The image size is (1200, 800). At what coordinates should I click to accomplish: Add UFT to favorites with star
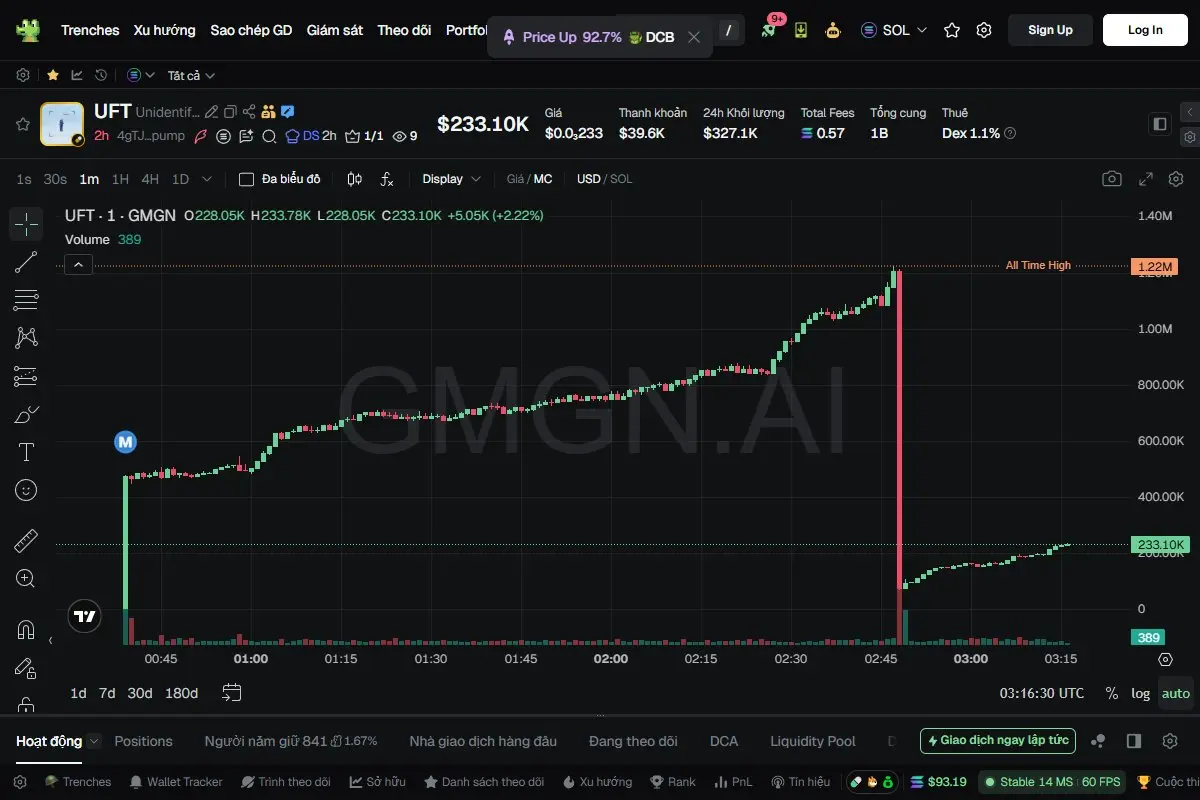[x=22, y=124]
